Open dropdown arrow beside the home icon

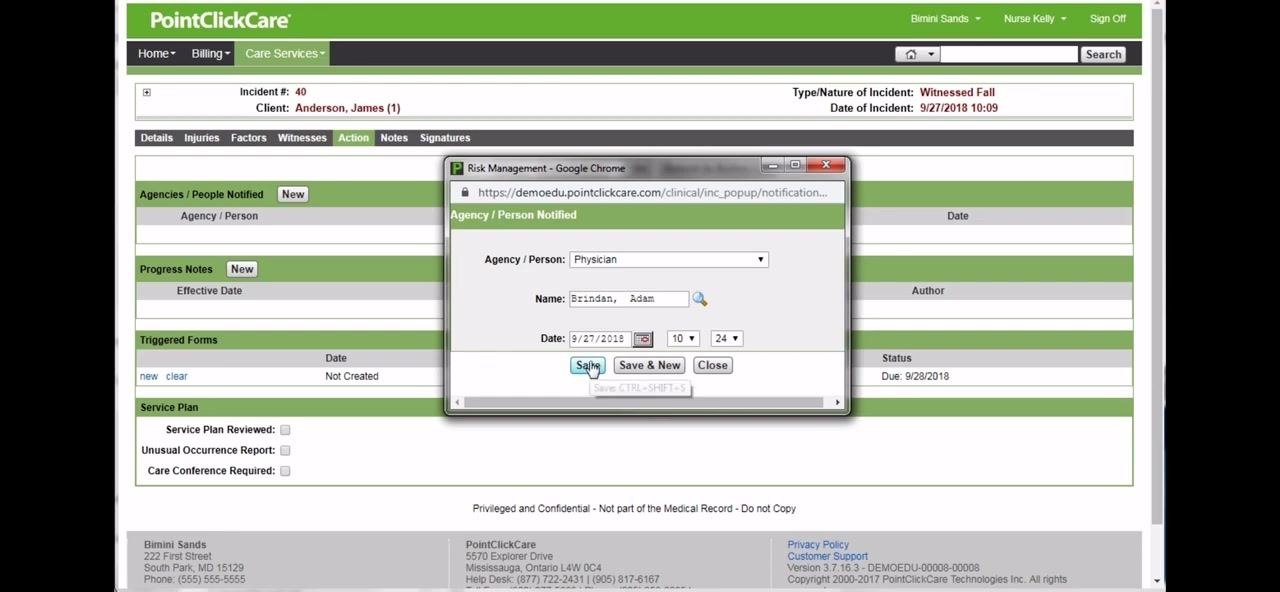pyautogui.click(x=931, y=55)
